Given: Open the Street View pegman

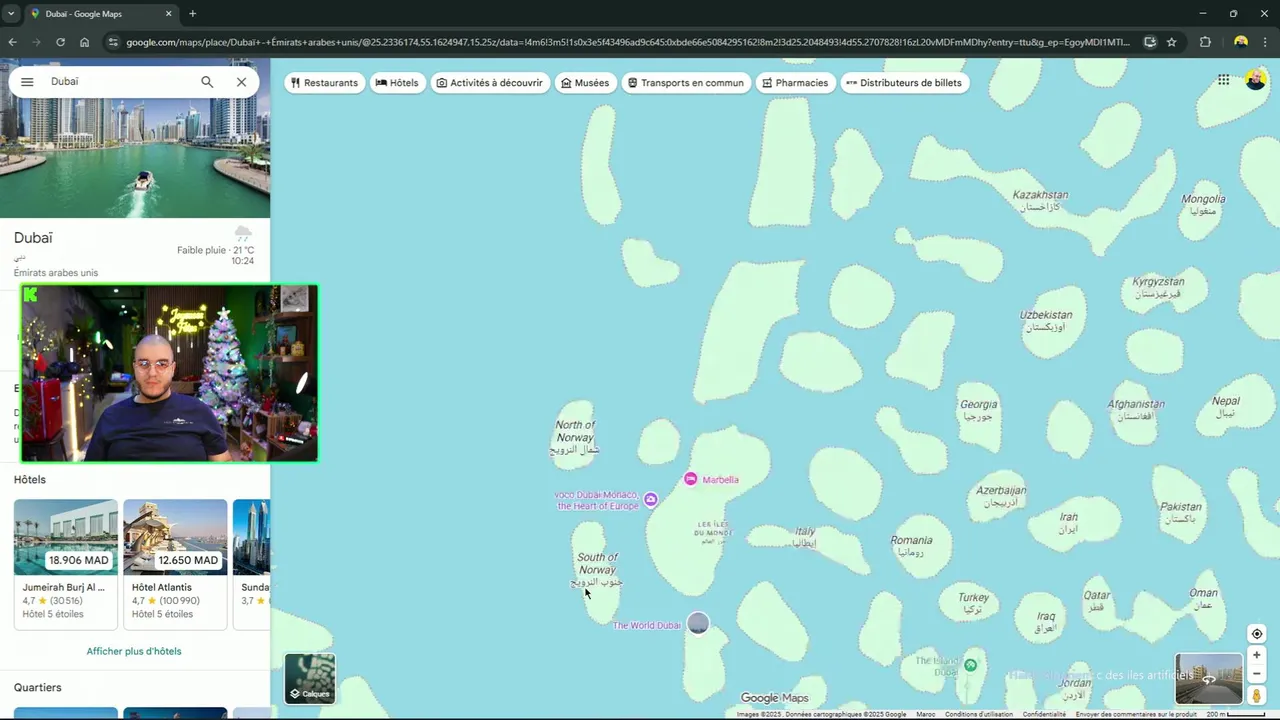Looking at the screenshot, I should pos(1257,695).
